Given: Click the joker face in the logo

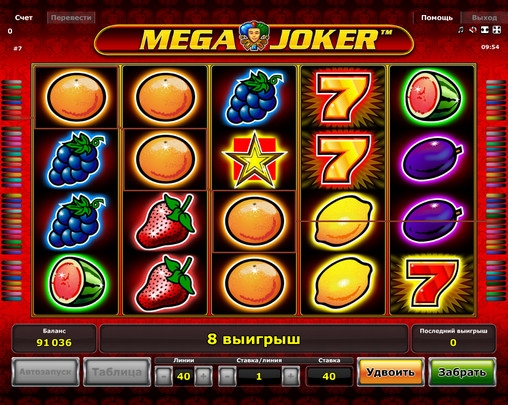Looking at the screenshot, I should point(254,36).
